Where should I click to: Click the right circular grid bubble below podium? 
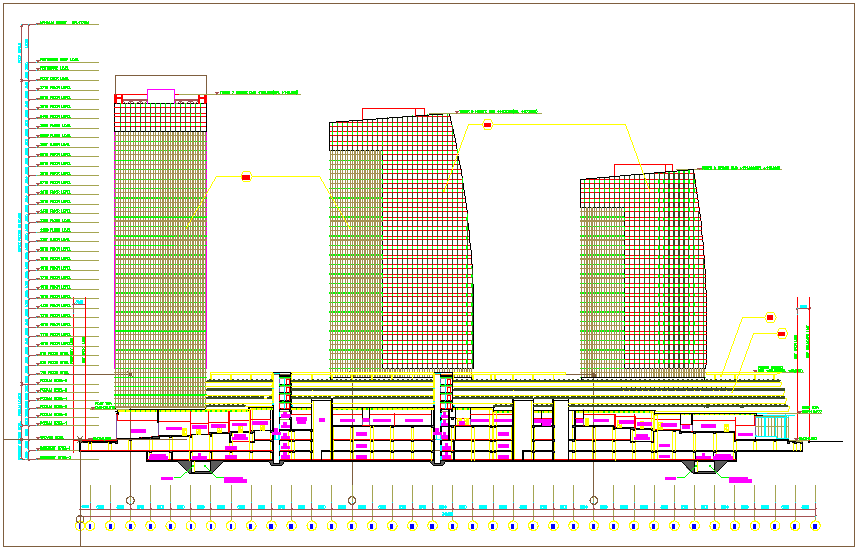click(x=593, y=500)
